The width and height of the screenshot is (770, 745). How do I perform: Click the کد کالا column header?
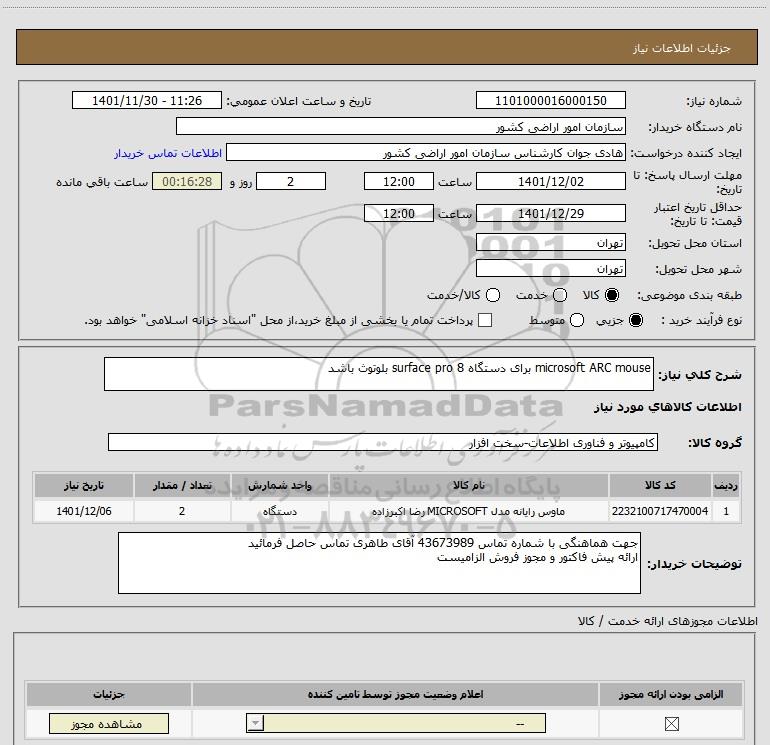[x=660, y=485]
